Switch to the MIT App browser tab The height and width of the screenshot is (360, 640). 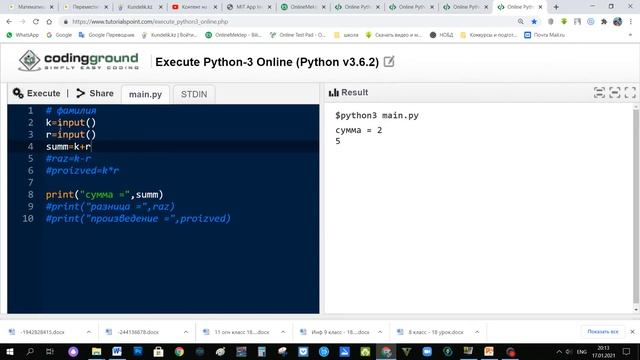pos(249,7)
